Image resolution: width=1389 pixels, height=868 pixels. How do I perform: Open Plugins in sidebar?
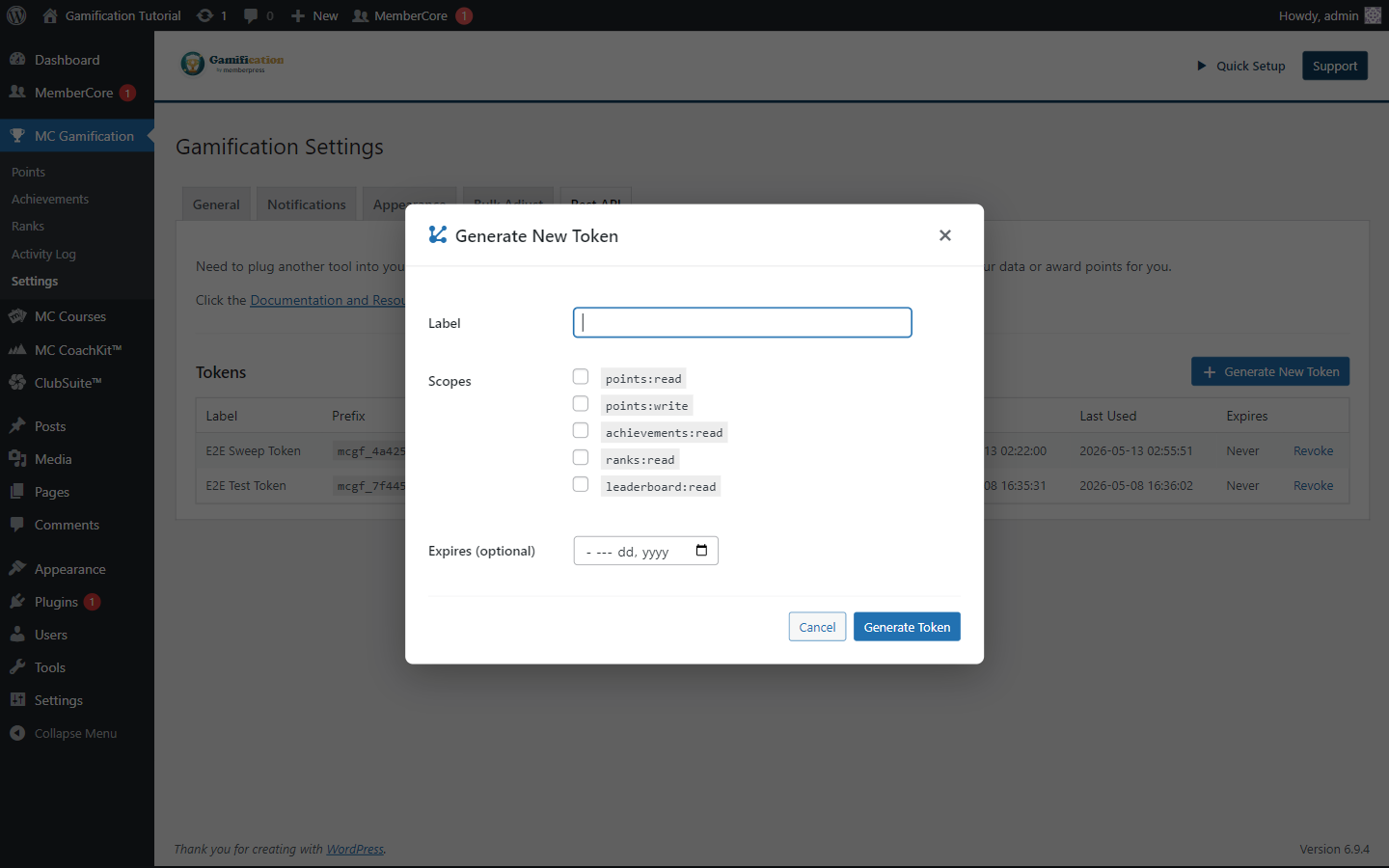(x=77, y=602)
